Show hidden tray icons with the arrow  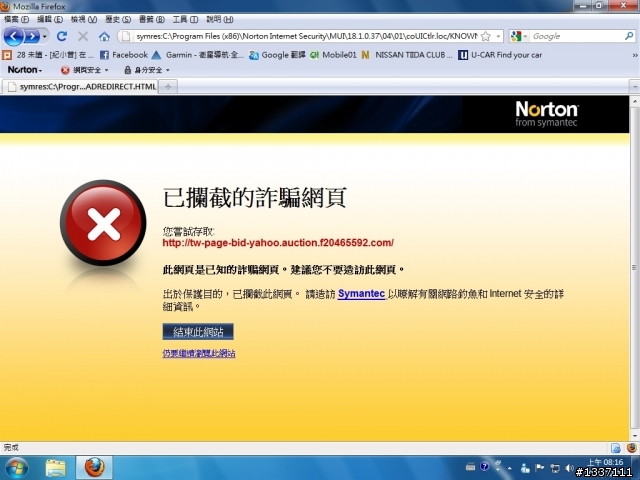[510, 468]
